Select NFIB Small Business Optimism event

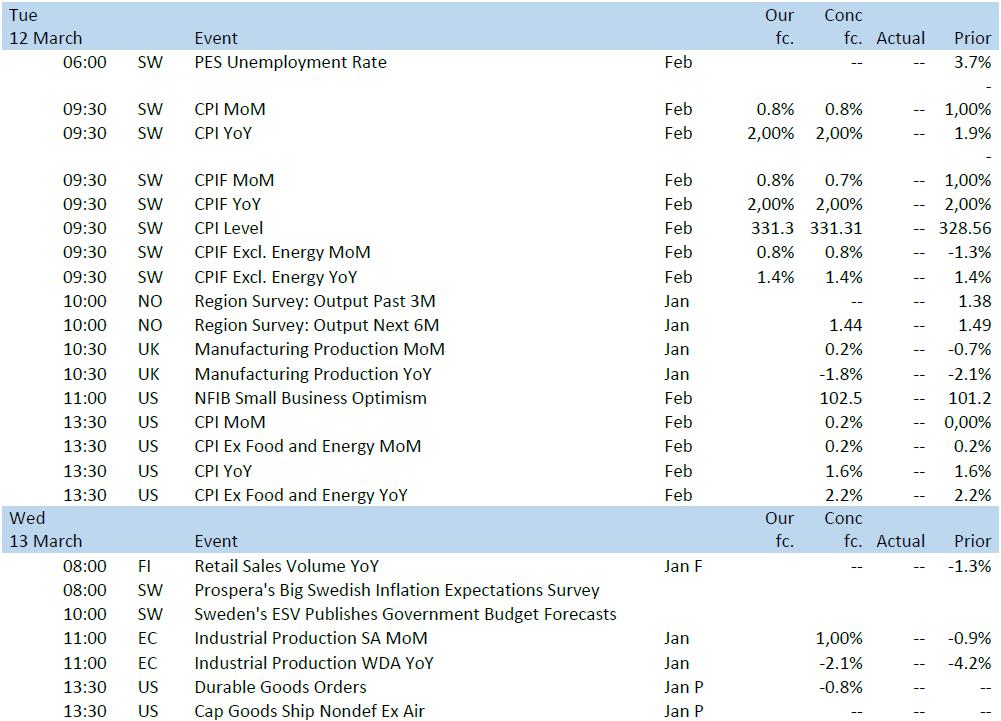coord(310,398)
